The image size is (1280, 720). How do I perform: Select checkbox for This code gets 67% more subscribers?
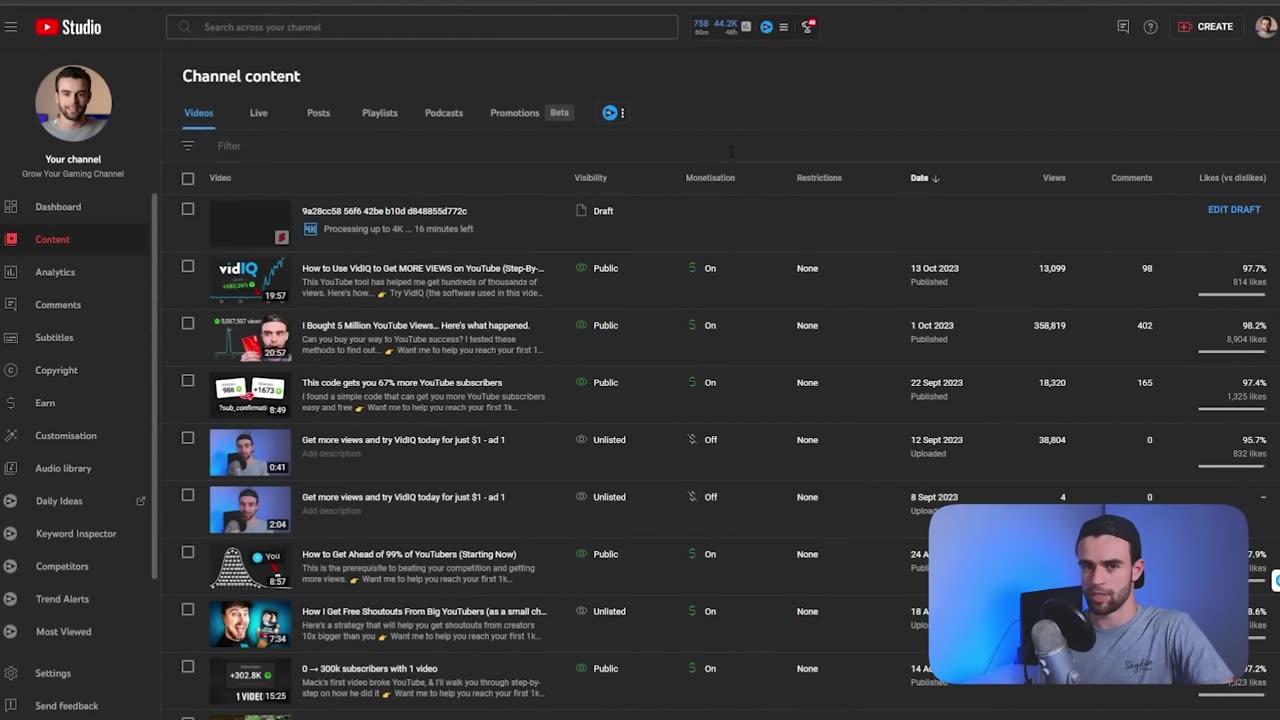click(x=188, y=380)
